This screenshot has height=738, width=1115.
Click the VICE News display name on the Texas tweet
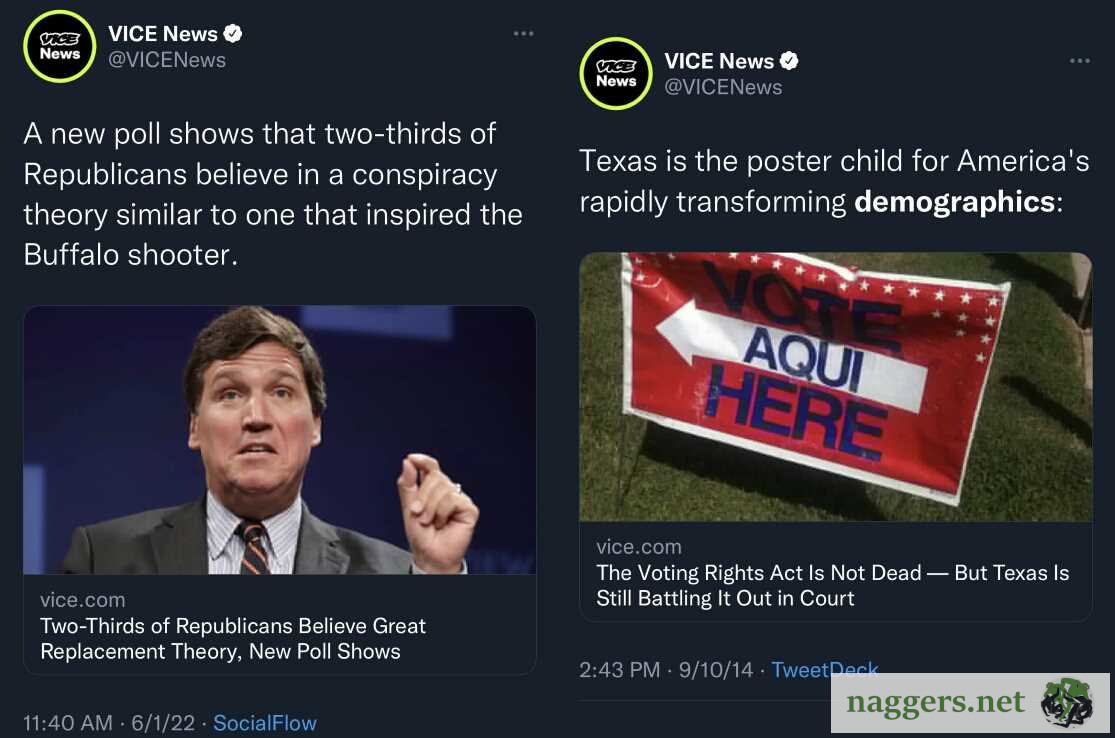(719, 61)
